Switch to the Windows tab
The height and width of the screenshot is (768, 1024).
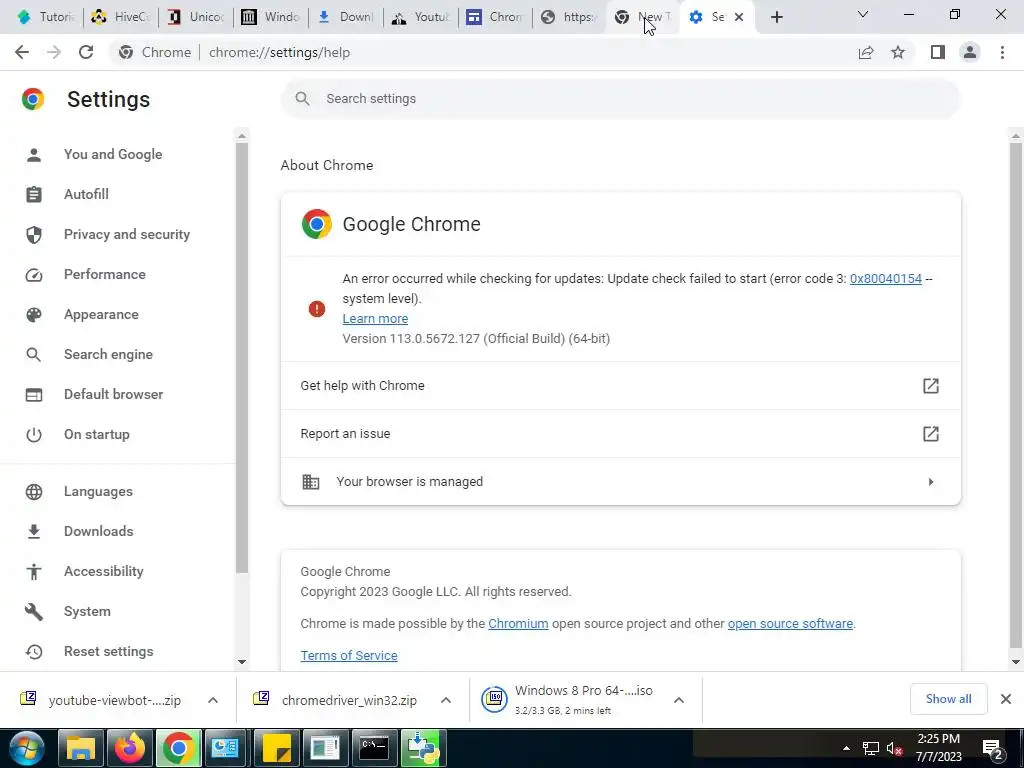coord(270,17)
